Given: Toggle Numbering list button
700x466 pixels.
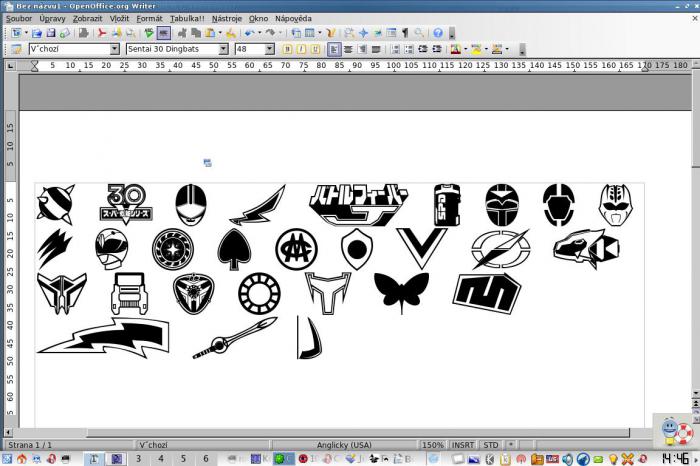Looking at the screenshot, I should pyautogui.click(x=395, y=49).
